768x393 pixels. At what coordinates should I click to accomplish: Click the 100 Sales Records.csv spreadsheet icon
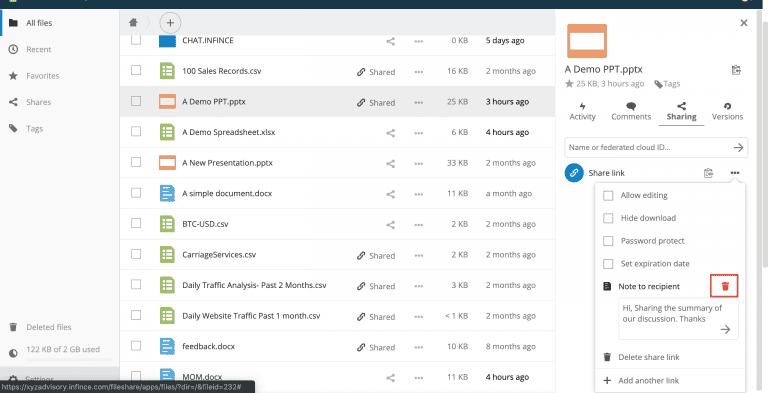[x=168, y=71]
